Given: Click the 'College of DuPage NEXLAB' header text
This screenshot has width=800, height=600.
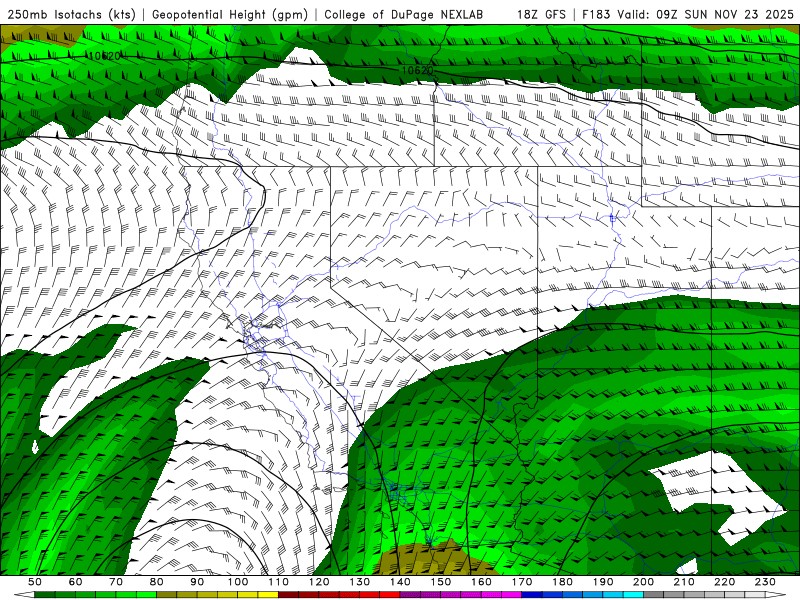Looking at the screenshot, I should click(x=403, y=14).
